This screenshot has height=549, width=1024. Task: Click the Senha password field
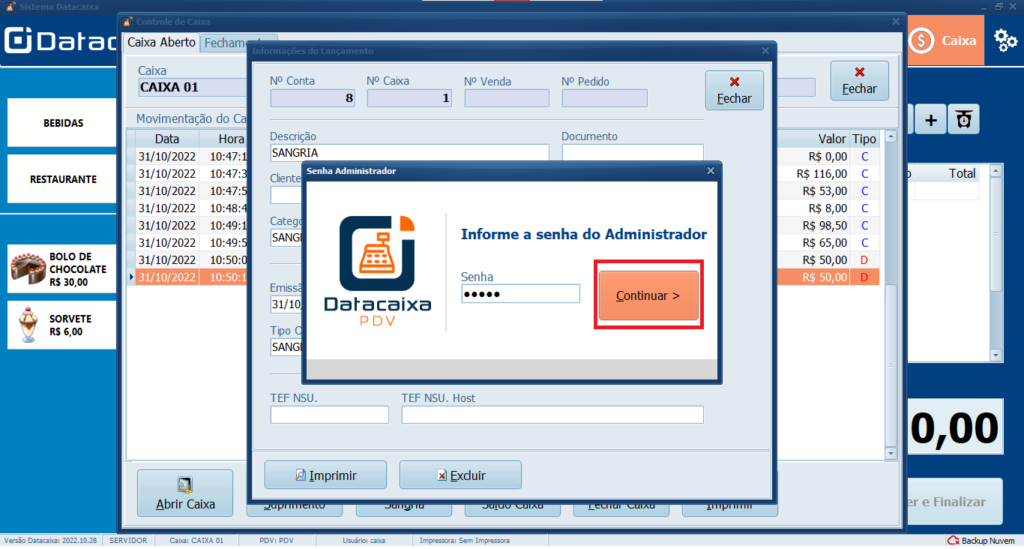(520, 294)
